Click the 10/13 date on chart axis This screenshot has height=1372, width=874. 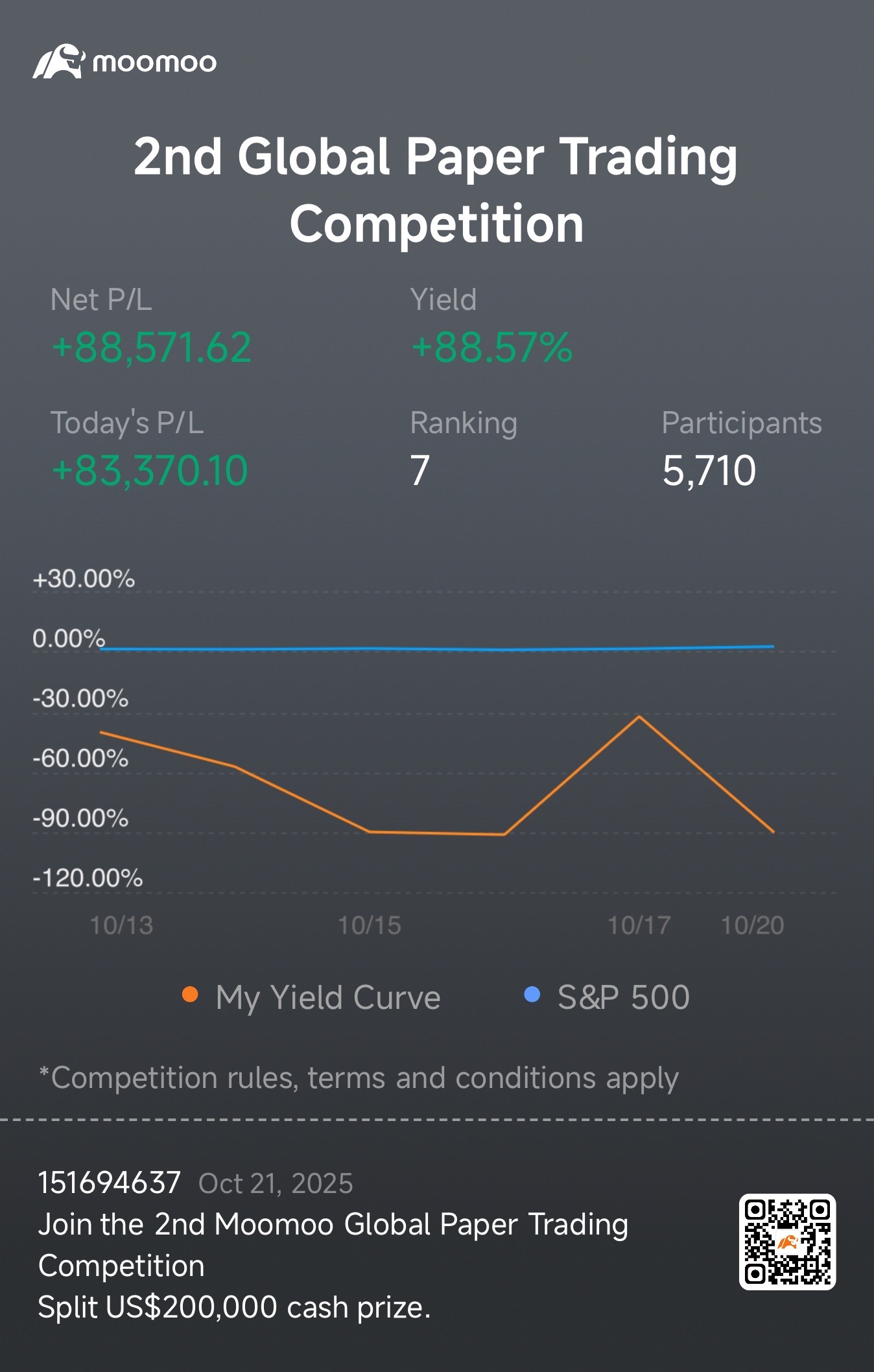coord(121,925)
